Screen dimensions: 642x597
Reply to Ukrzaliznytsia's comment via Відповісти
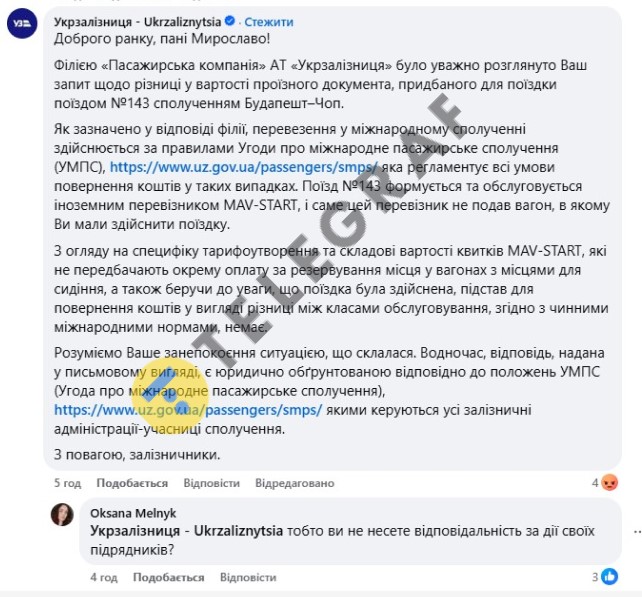click(211, 483)
